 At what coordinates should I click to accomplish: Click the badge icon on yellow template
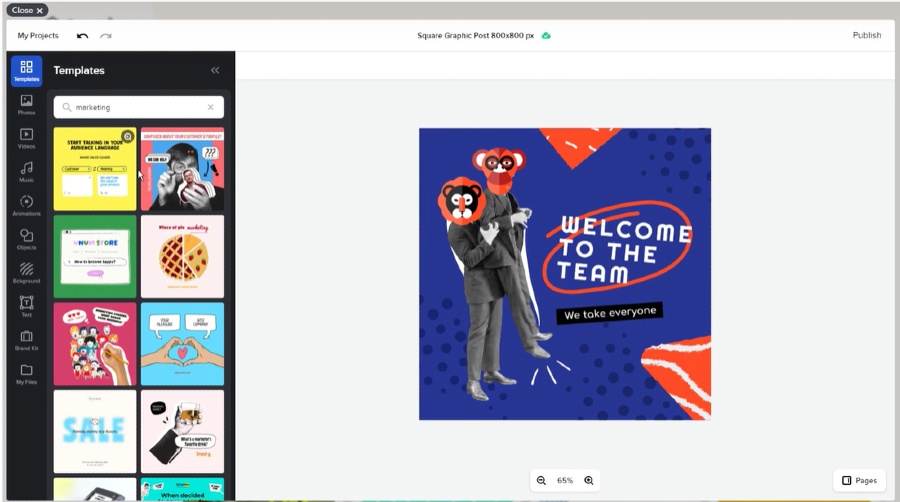coord(127,137)
